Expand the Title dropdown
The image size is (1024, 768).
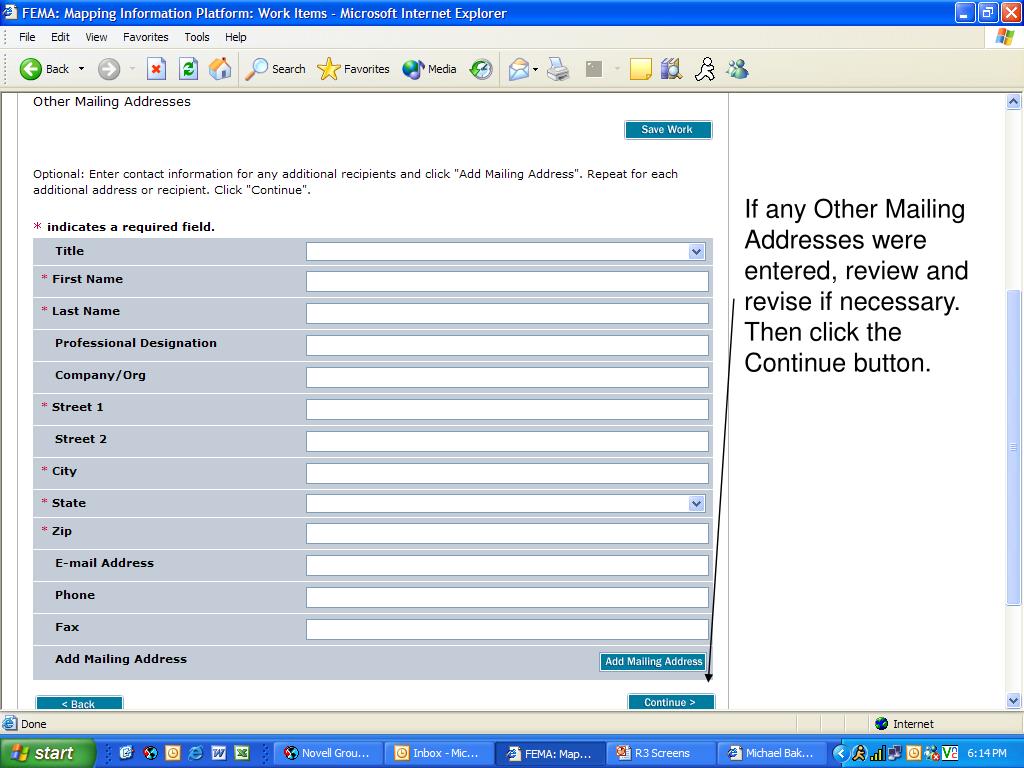[696, 251]
